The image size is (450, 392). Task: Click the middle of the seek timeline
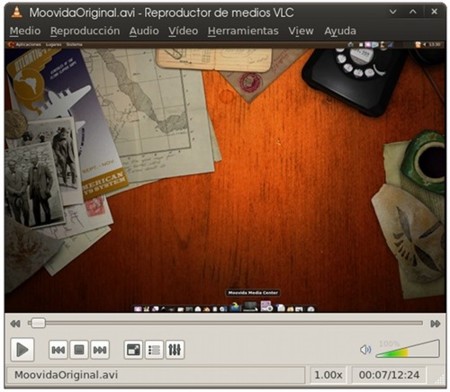(226, 323)
